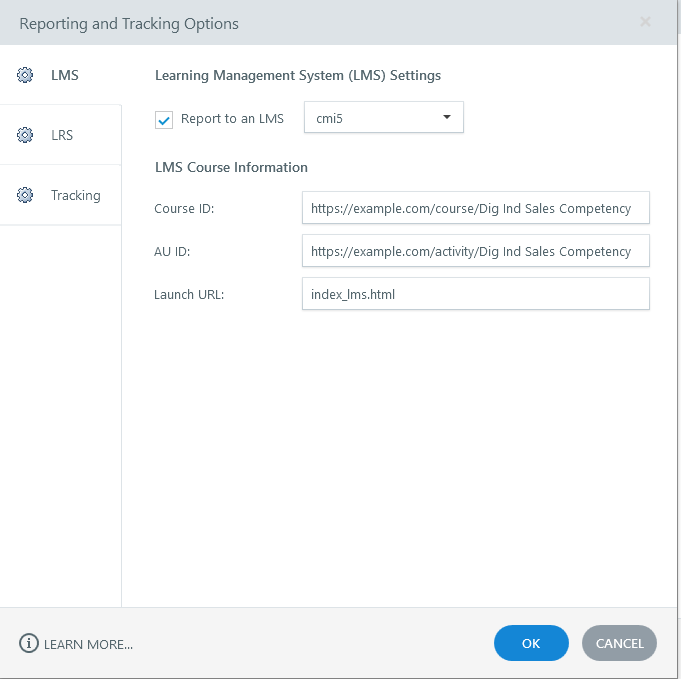681x679 pixels.
Task: Click the 'Report to an LMS' label text
Action: (232, 119)
